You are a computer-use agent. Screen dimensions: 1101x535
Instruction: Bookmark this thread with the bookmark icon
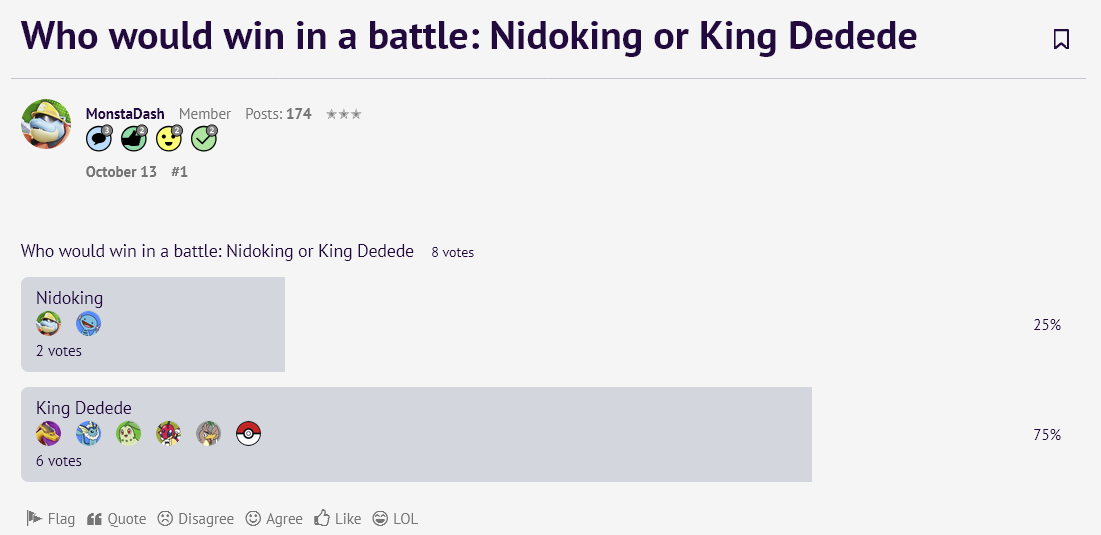coord(1061,39)
